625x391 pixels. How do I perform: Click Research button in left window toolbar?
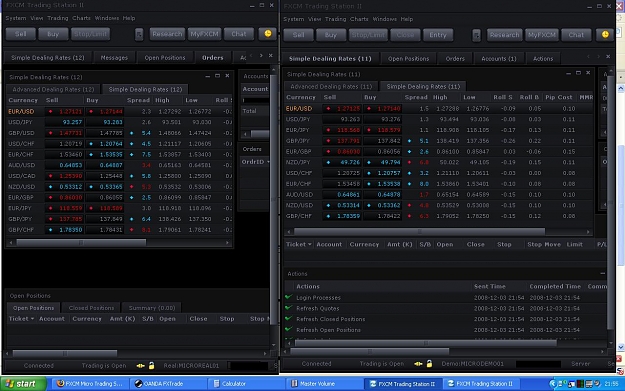pos(167,34)
